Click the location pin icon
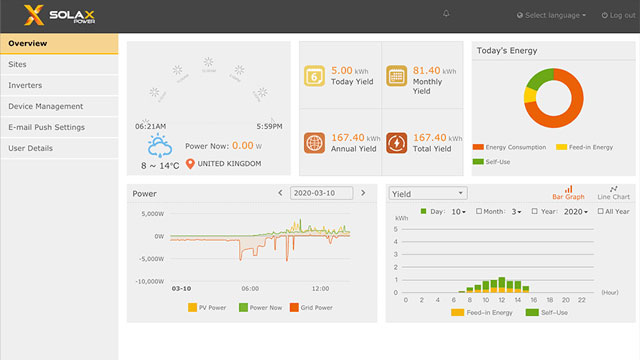This screenshot has width=640, height=360. click(x=190, y=164)
